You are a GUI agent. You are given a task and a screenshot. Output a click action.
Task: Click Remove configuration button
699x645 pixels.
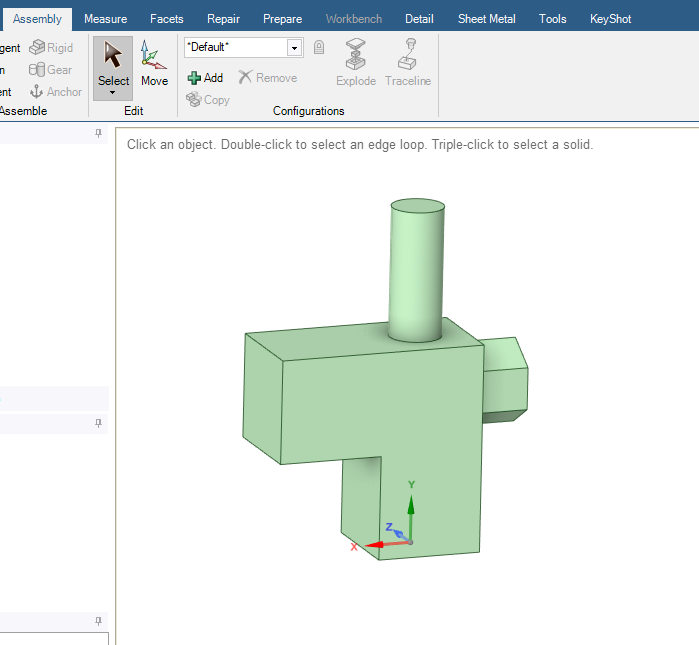tap(267, 78)
